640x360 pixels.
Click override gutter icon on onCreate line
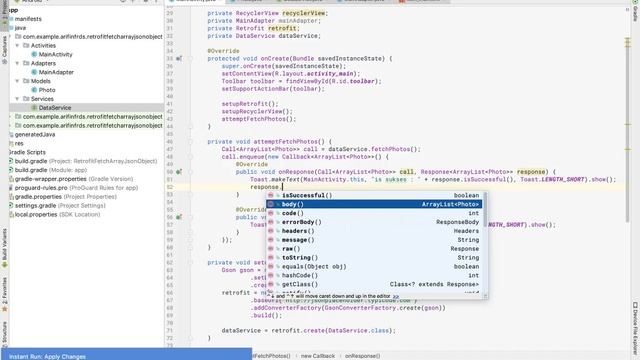click(178, 59)
